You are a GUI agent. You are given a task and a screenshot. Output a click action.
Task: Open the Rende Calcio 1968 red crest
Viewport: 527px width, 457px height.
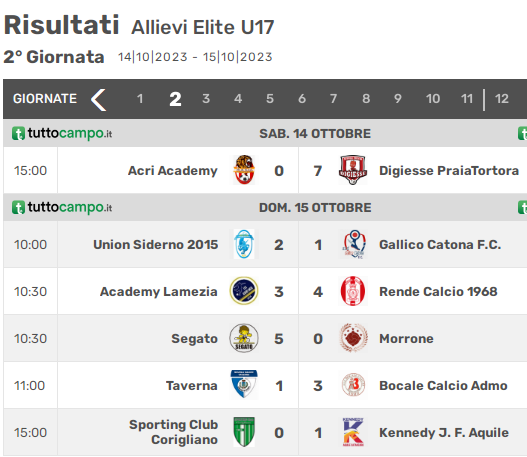click(x=353, y=291)
